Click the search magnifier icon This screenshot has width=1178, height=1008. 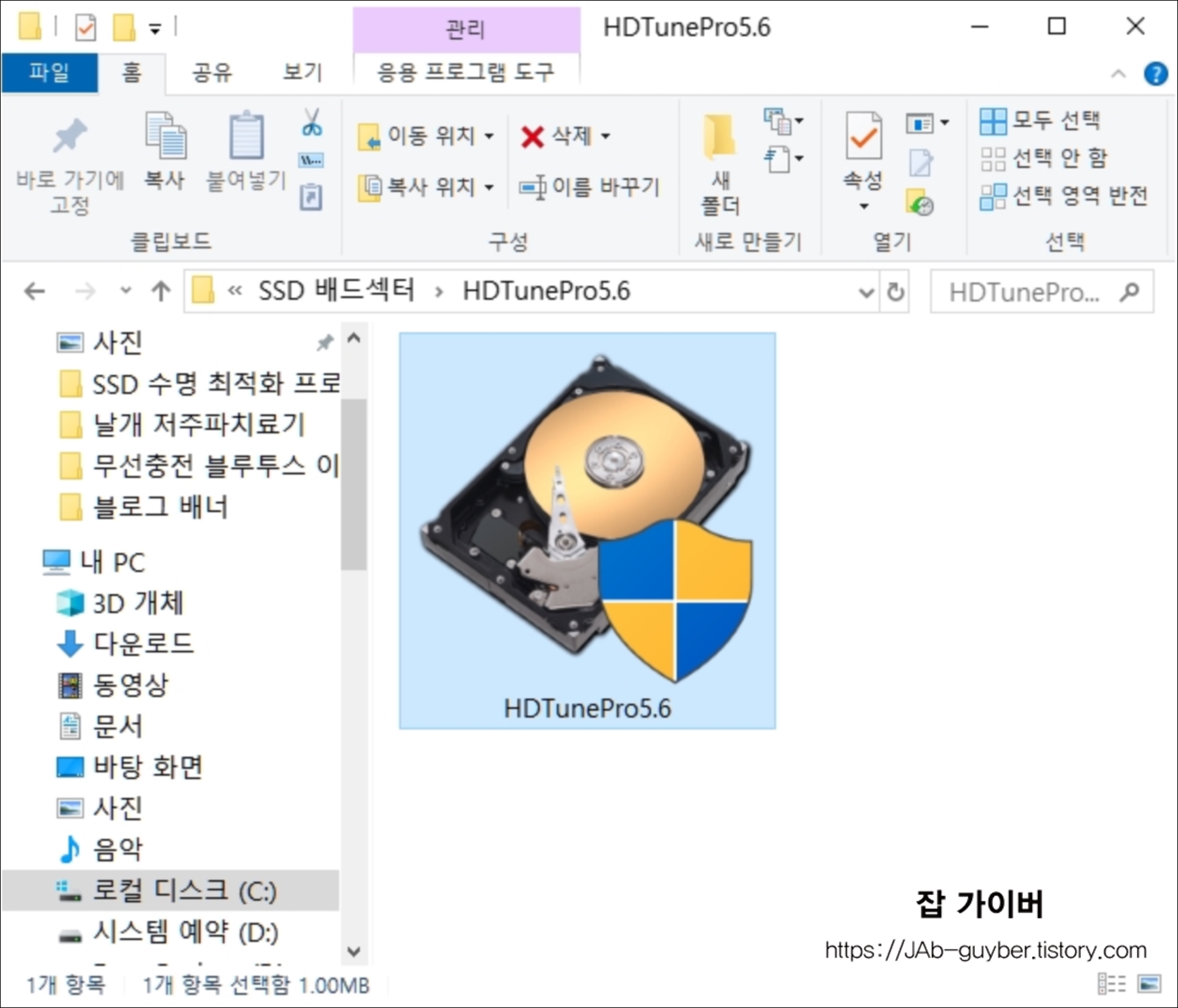coord(1129,292)
